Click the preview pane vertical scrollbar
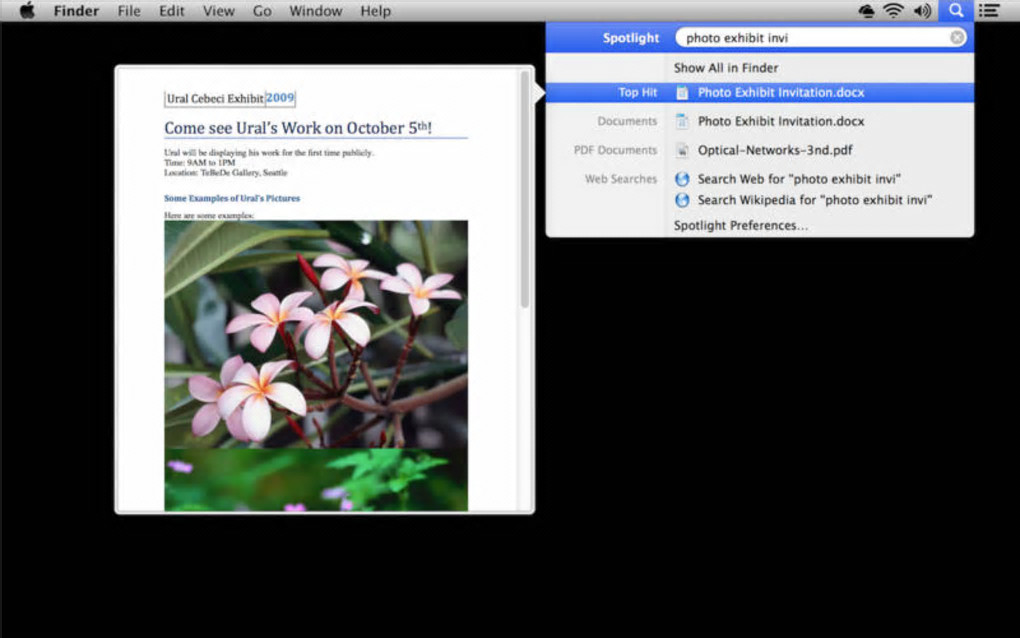 coord(524,189)
